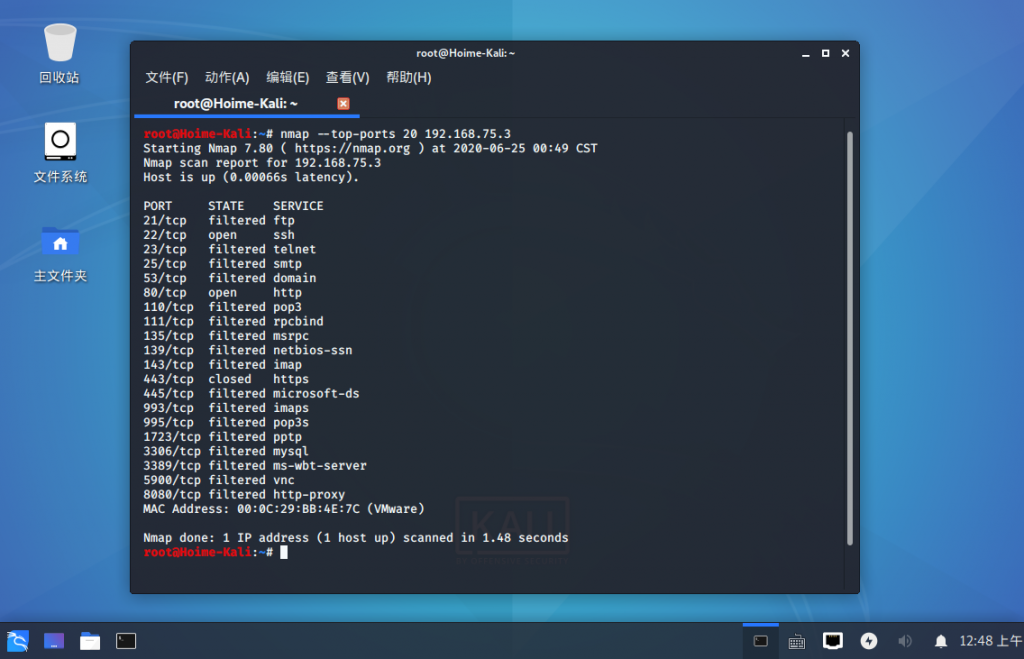Click the terminal vertical scrollbar
The height and width of the screenshot is (659, 1024).
pyautogui.click(x=850, y=338)
